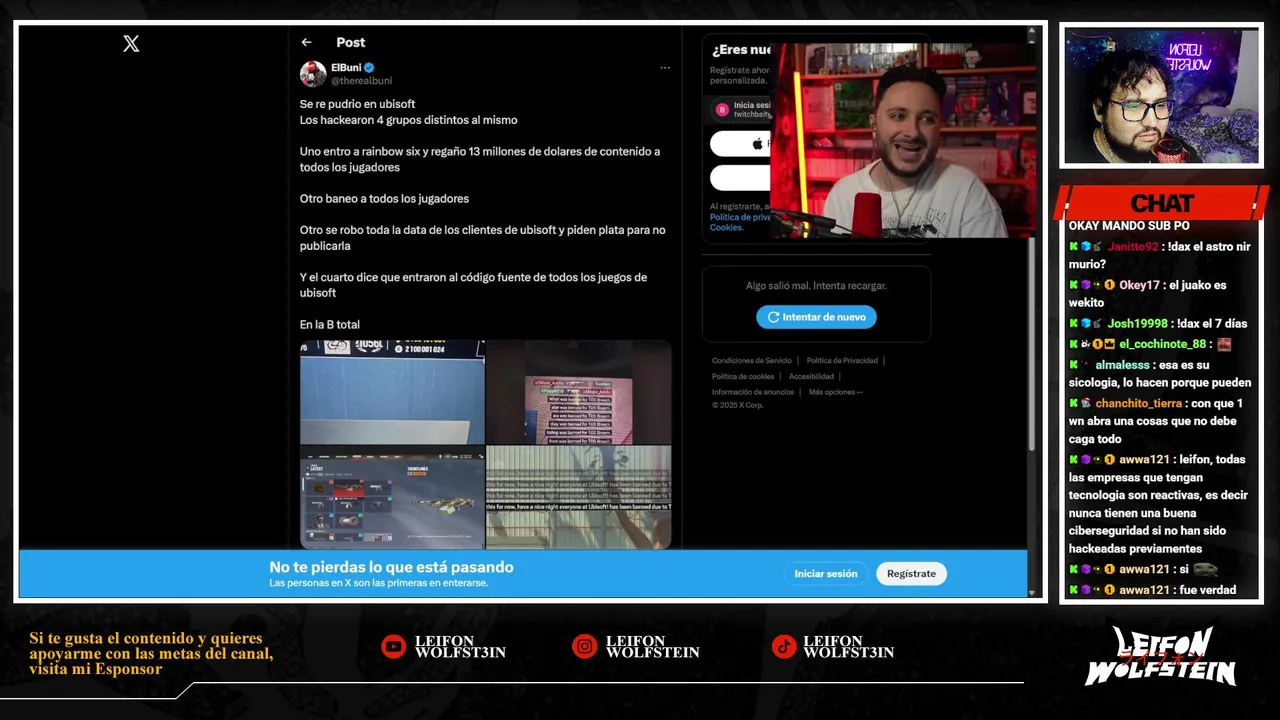Open the @therealbuni handle
The height and width of the screenshot is (720, 1280).
pos(362,81)
